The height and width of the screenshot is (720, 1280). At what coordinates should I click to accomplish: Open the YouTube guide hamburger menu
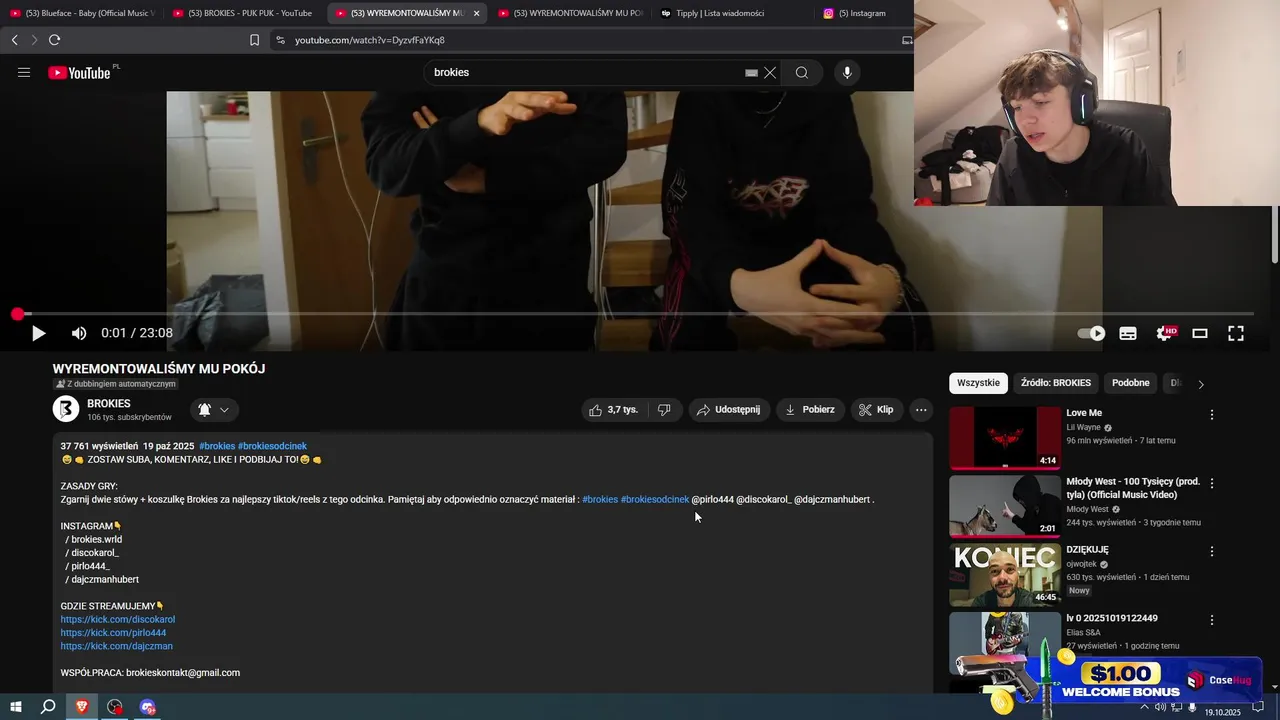(24, 72)
